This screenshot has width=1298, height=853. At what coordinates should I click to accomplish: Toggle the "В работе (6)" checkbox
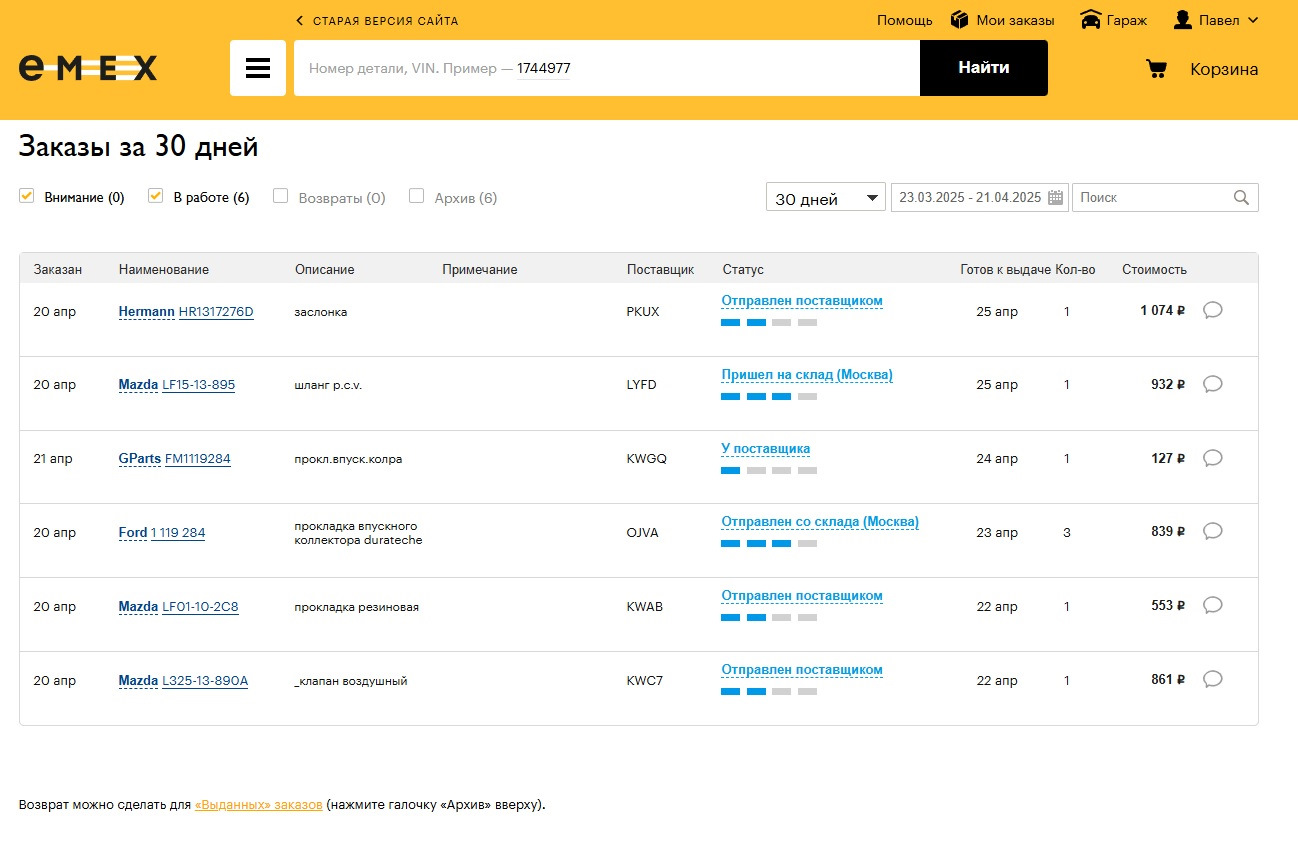155,196
